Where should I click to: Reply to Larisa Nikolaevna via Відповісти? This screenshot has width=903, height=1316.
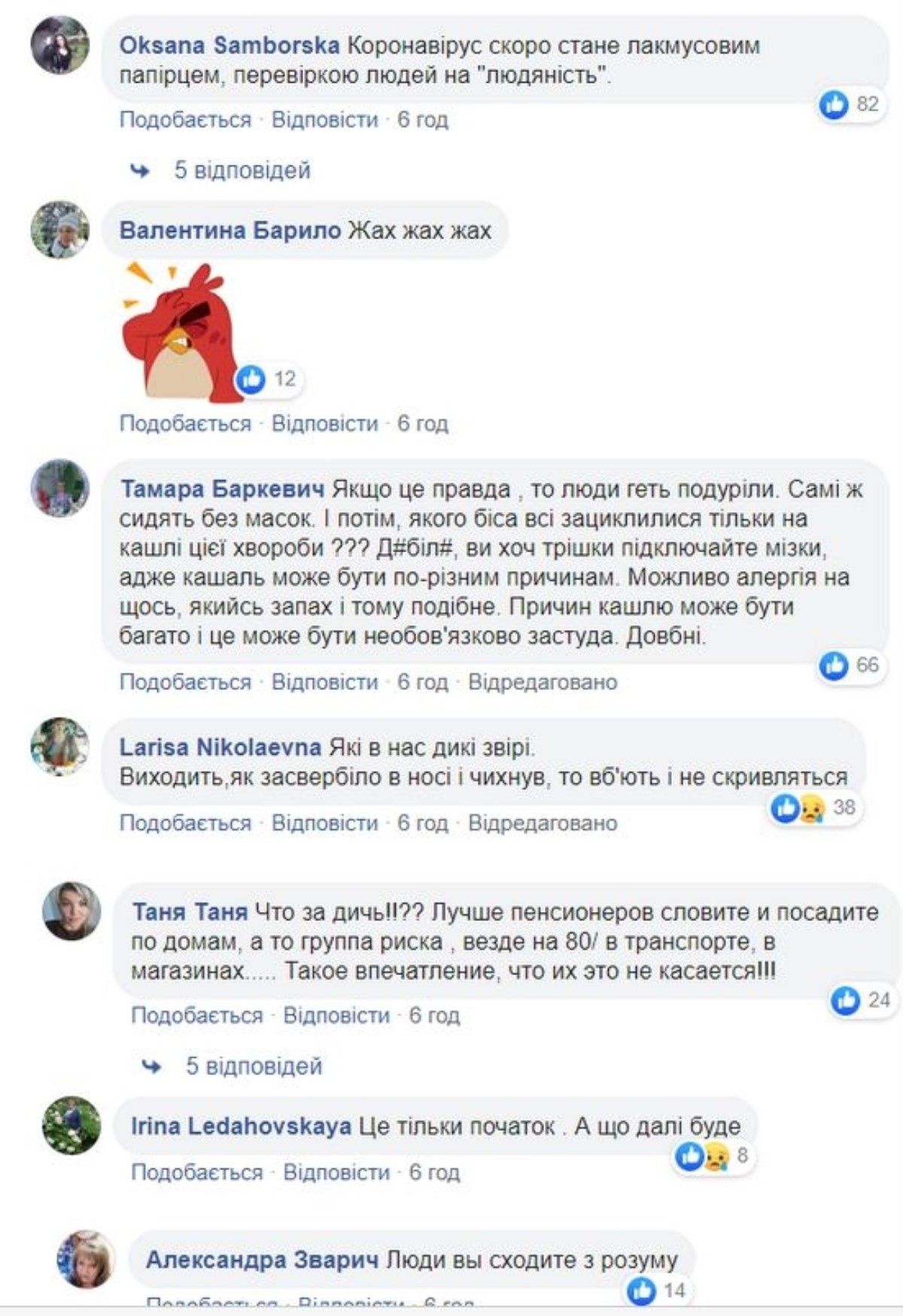tap(324, 823)
